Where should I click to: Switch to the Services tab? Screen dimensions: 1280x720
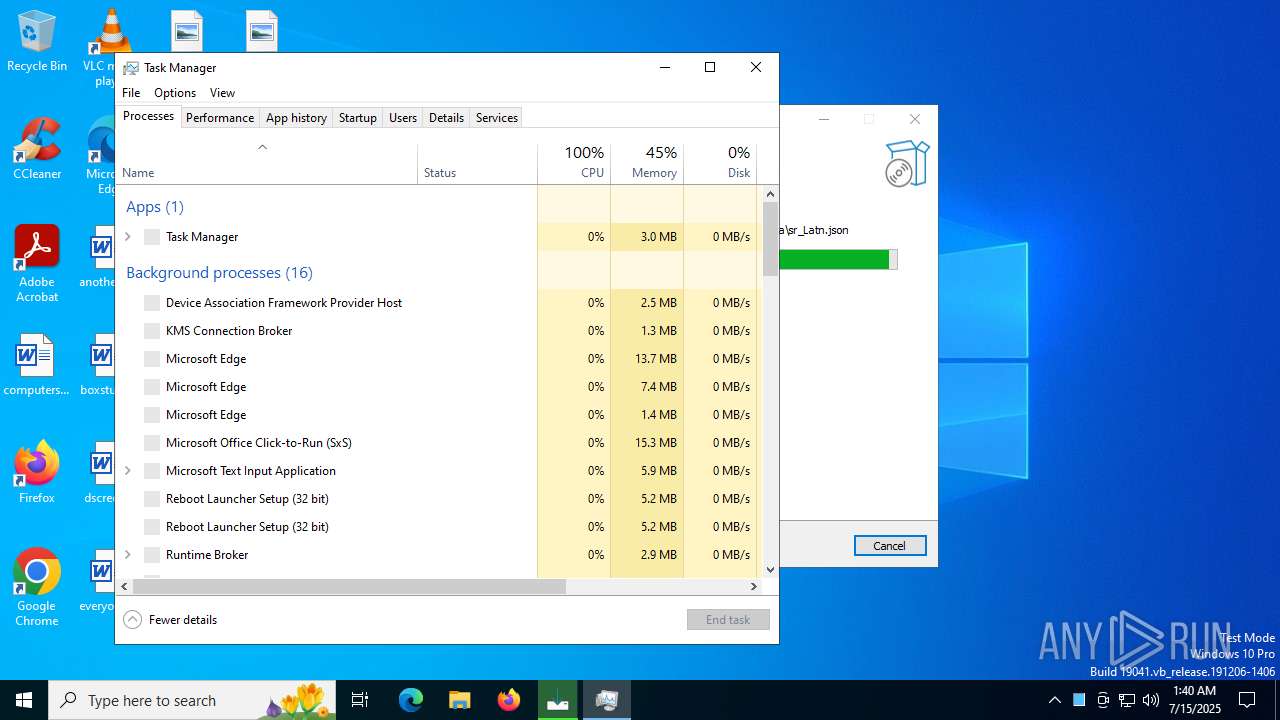pyautogui.click(x=497, y=118)
